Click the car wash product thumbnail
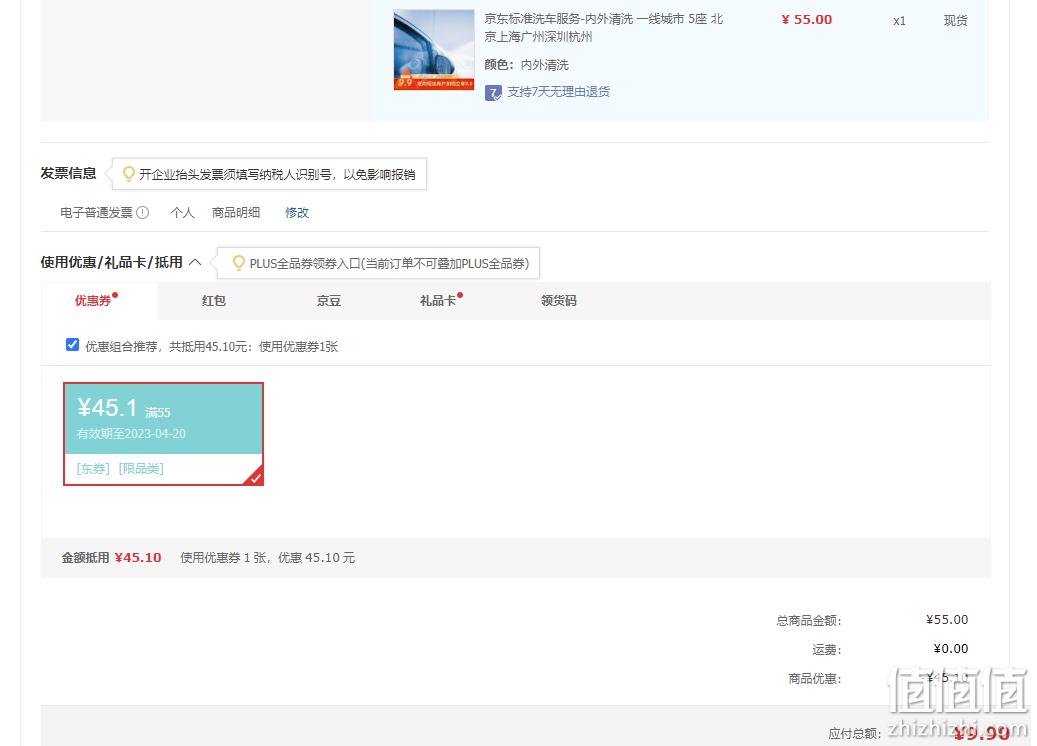This screenshot has width=1037, height=746. point(434,50)
